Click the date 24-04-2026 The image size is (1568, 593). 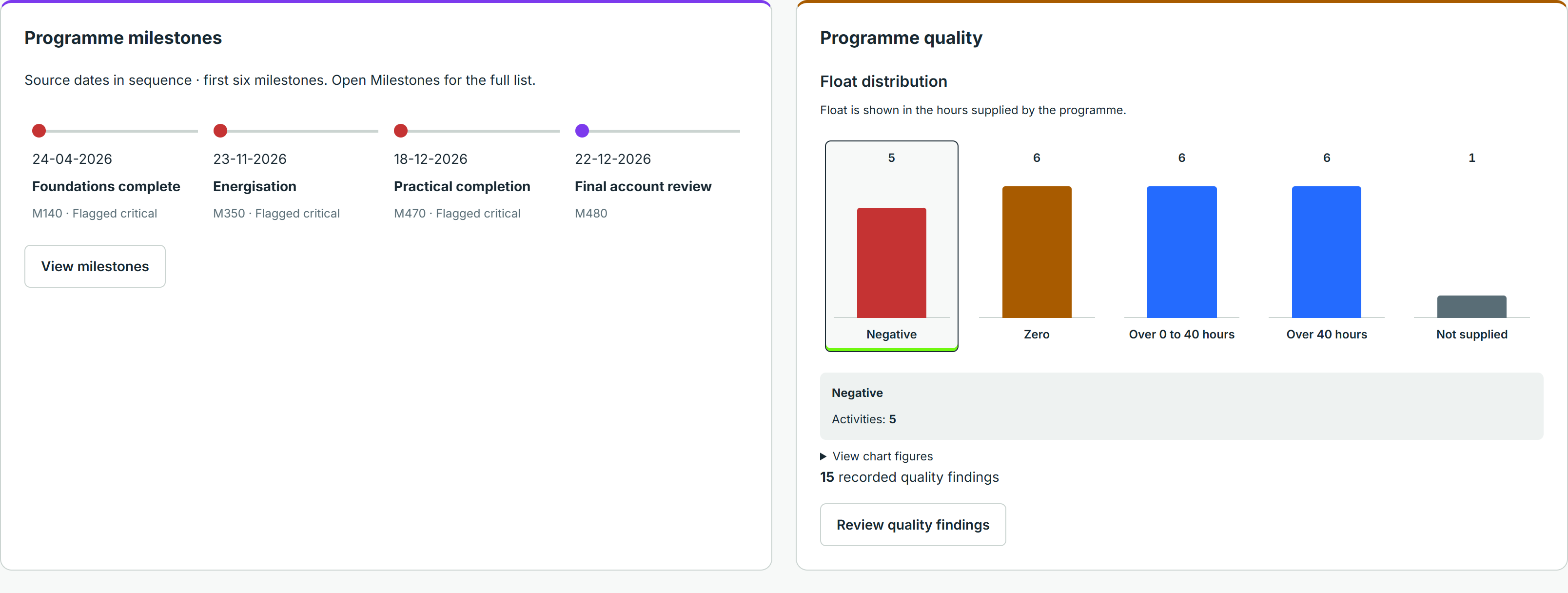tap(72, 159)
